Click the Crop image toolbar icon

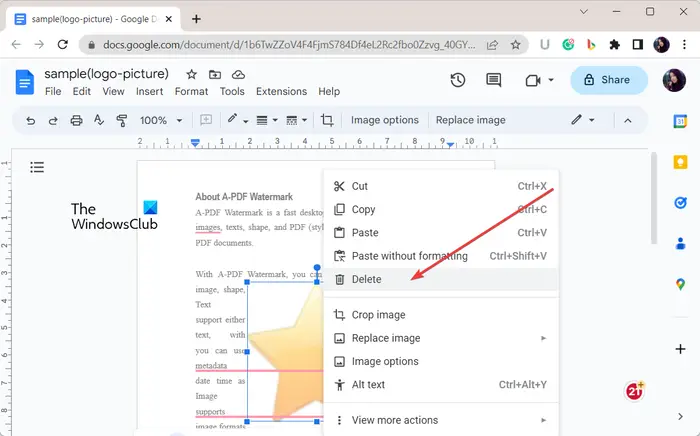326,120
